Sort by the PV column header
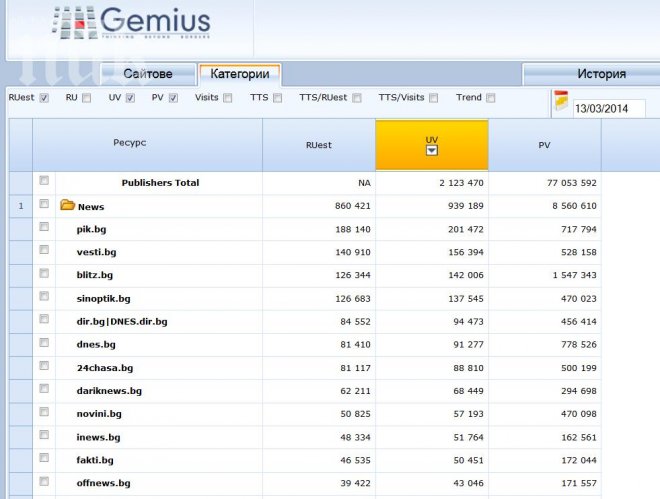This screenshot has width=660, height=499. tap(544, 145)
